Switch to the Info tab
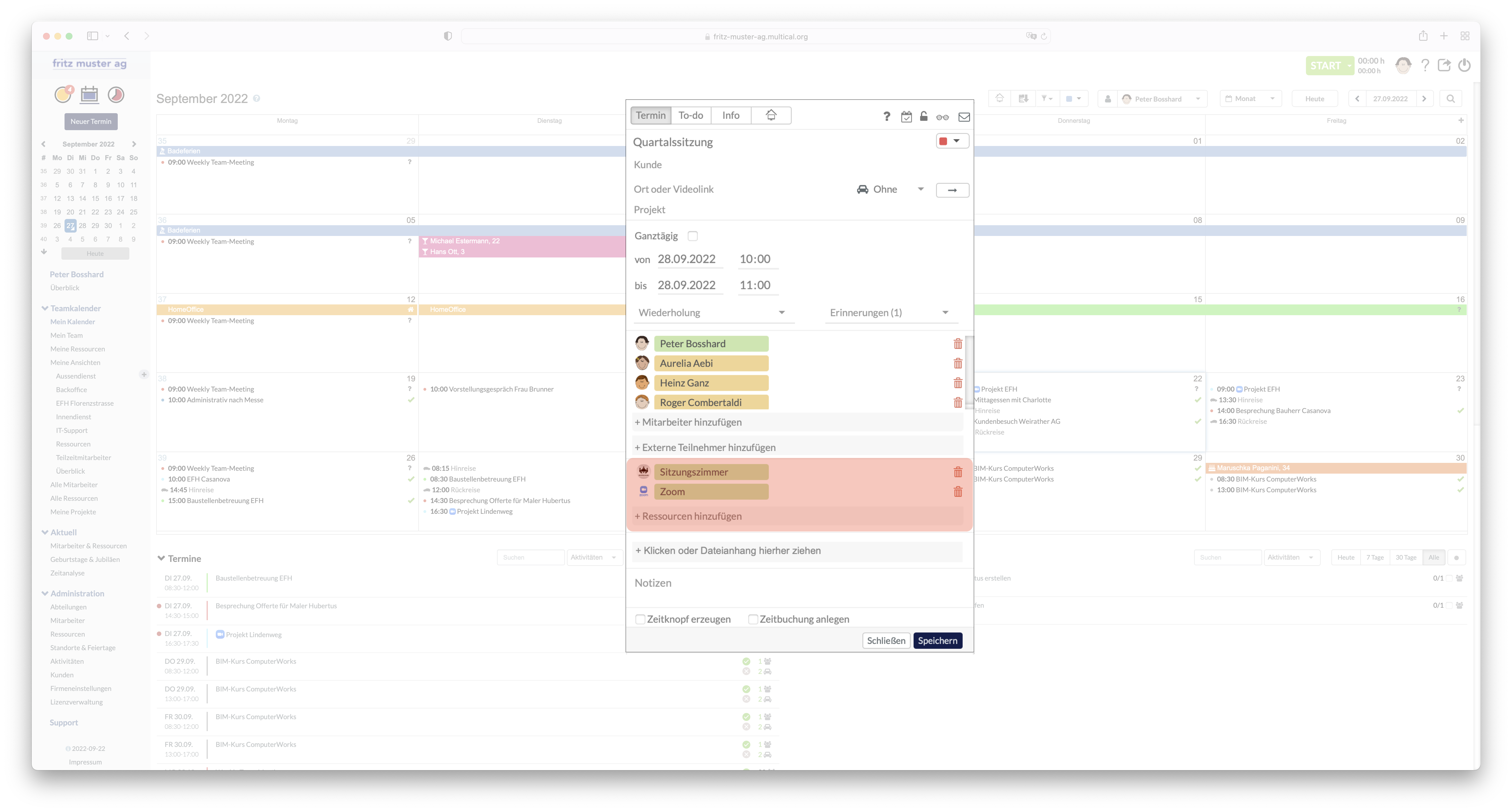1512x812 pixels. pos(730,116)
